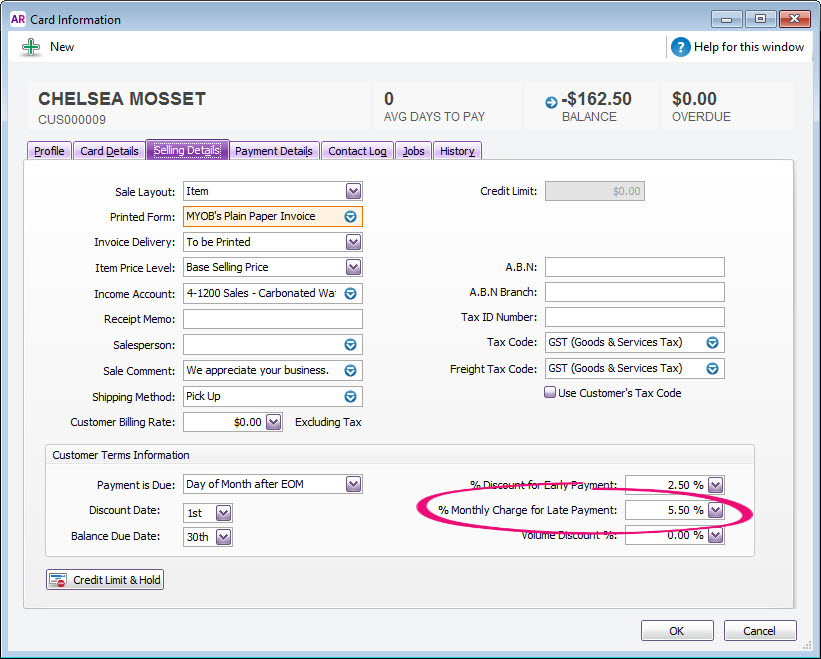Expand the Invoice Delivery dropdown

353,242
